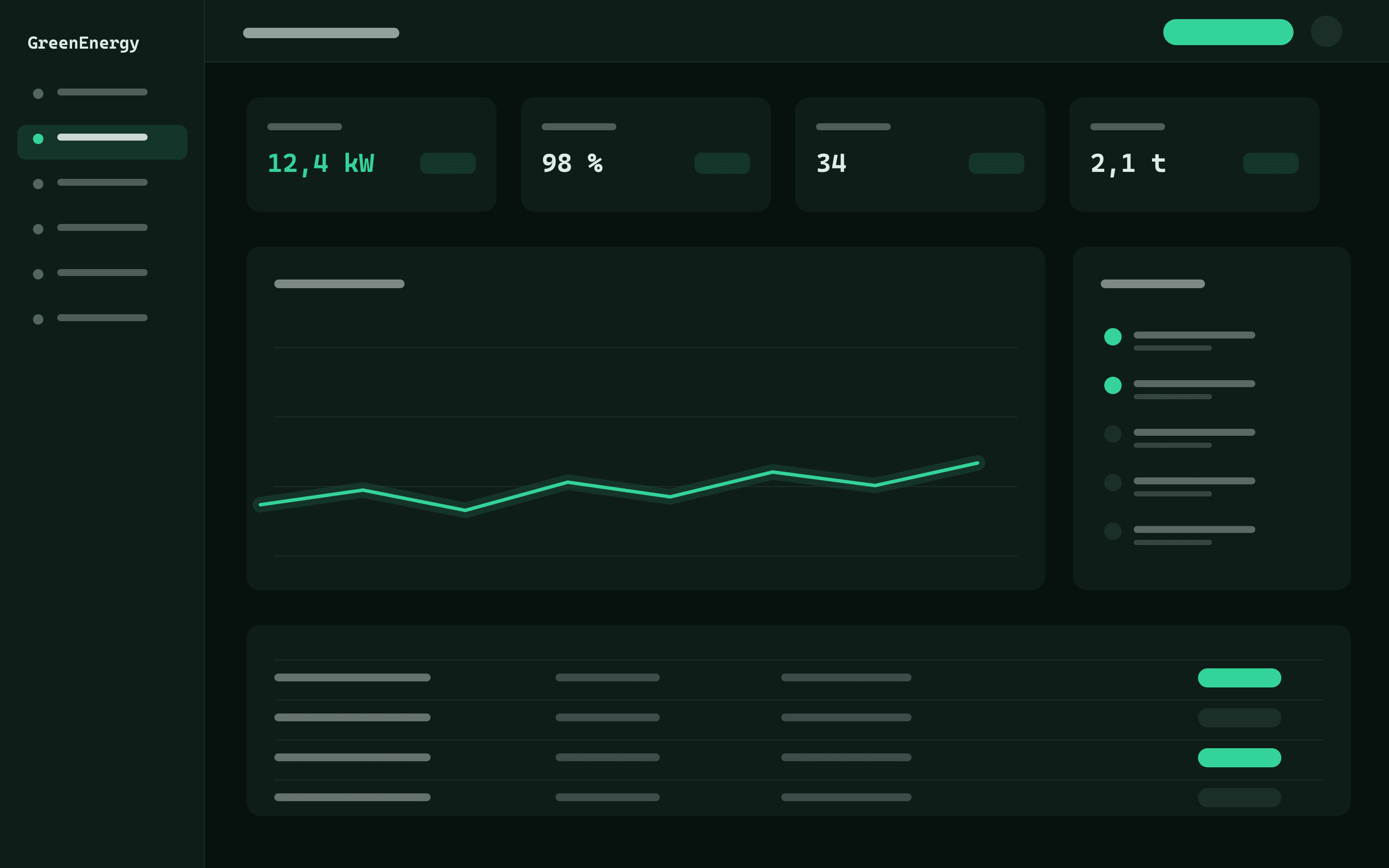Click the badge beside 2,1 t
The height and width of the screenshot is (868, 1389).
[1271, 163]
